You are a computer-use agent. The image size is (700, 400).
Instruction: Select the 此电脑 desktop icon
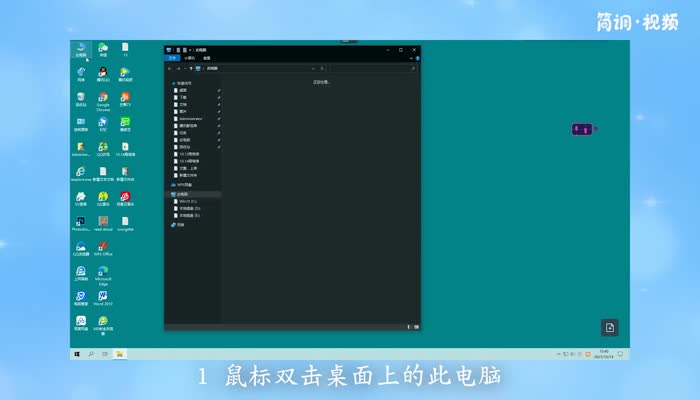pyautogui.click(x=81, y=50)
